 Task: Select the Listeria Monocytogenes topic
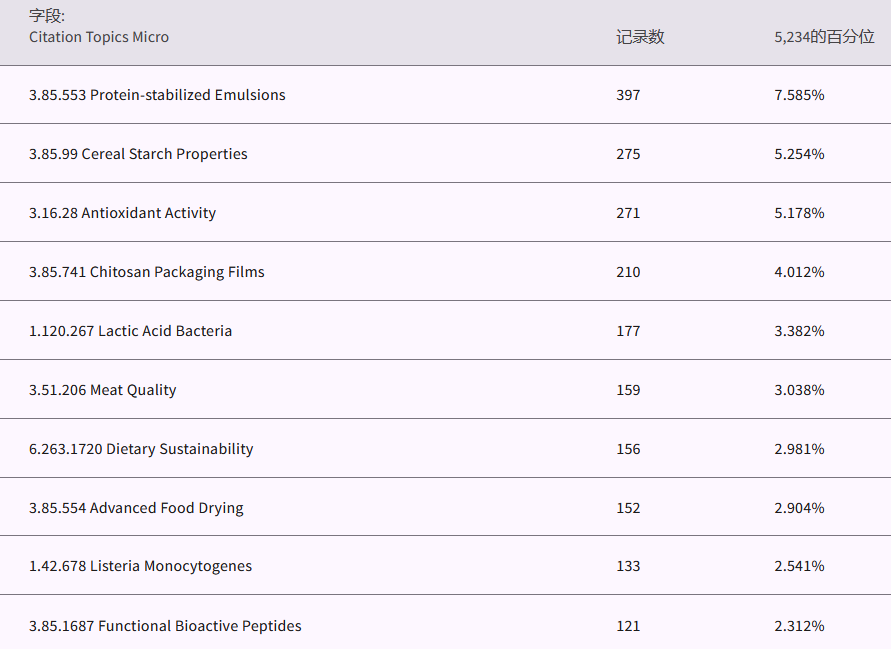click(x=140, y=566)
